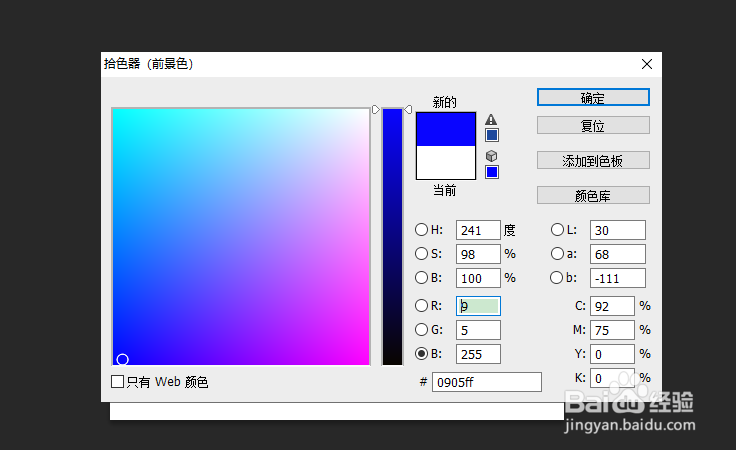Select the L lightness radio button
The height and width of the screenshot is (450, 736).
click(557, 229)
